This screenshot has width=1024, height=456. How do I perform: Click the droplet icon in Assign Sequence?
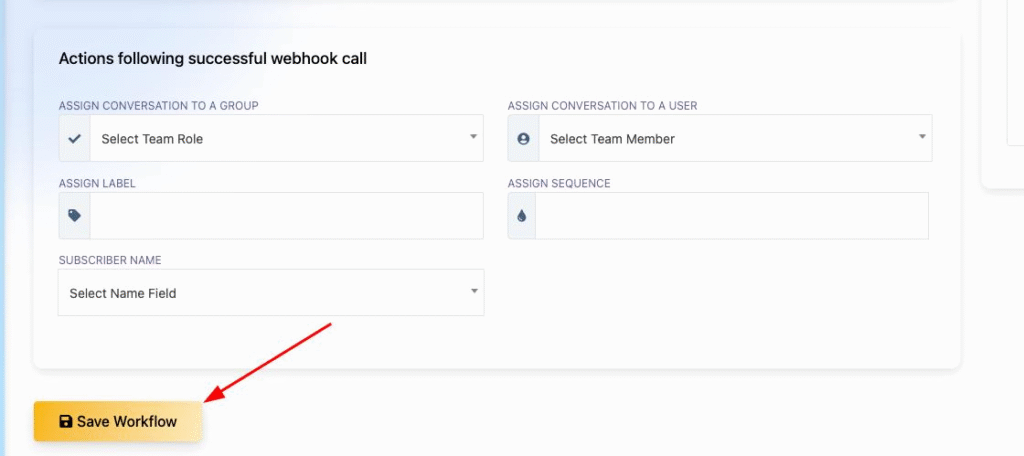[521, 216]
